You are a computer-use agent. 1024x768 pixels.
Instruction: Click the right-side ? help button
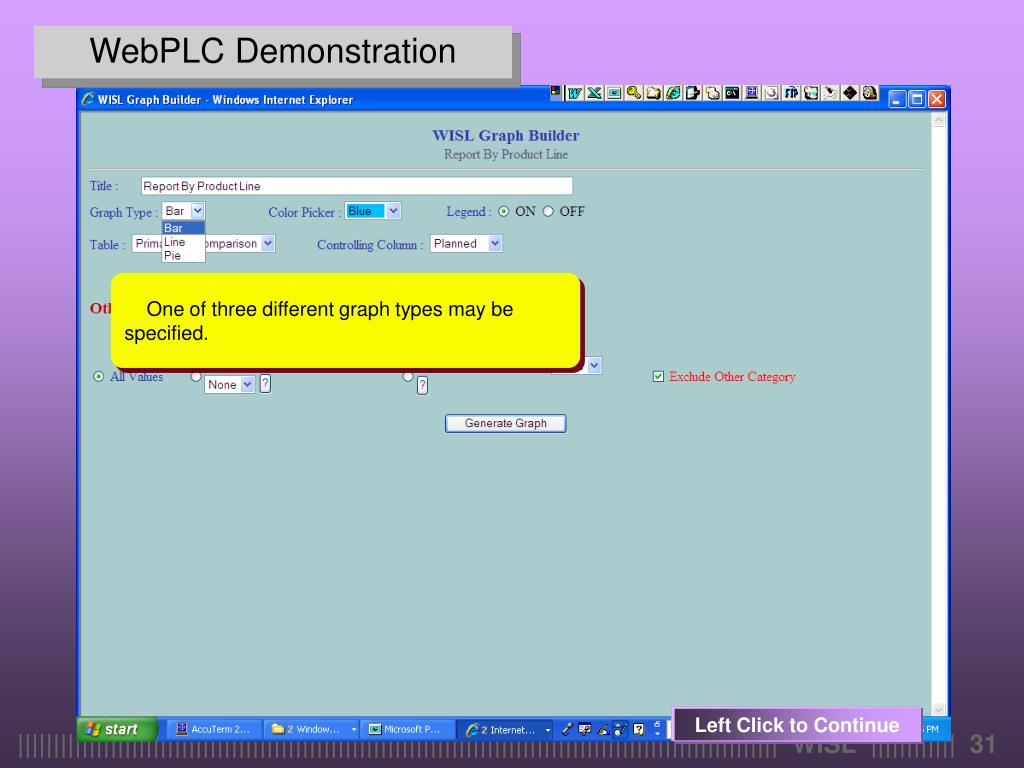pos(423,386)
